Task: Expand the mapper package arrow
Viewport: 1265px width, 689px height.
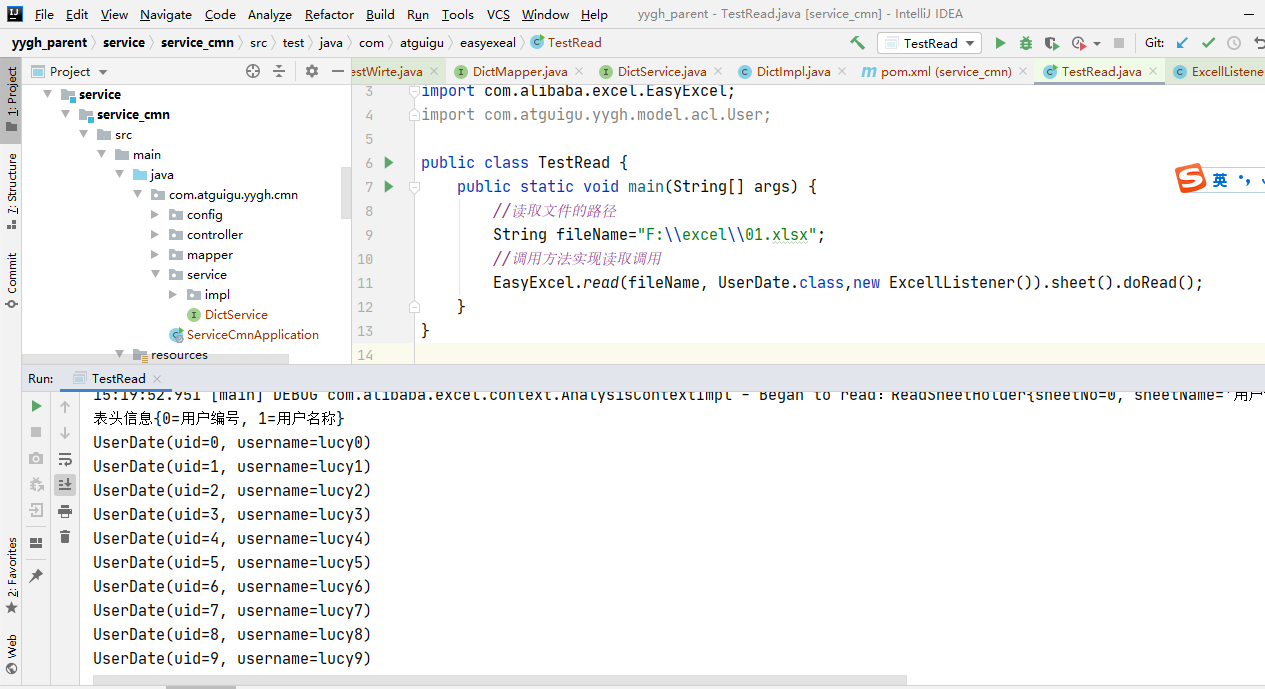Action: 155,254
